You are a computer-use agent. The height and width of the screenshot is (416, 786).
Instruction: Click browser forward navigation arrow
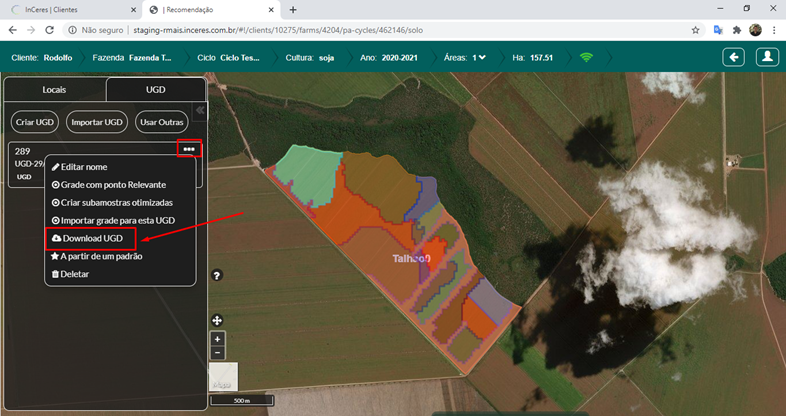pyautogui.click(x=31, y=30)
